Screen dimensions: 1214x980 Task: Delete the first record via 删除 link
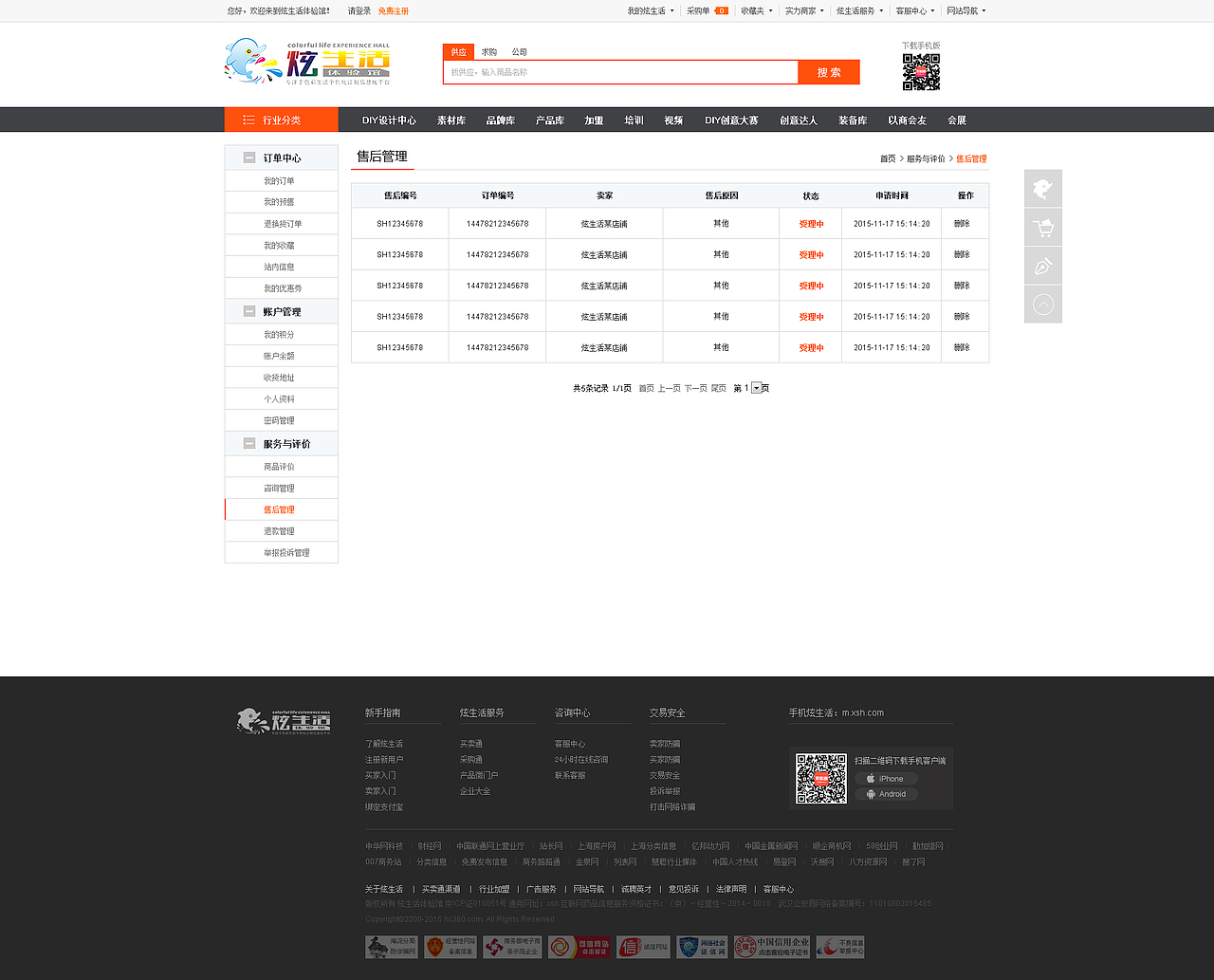(964, 222)
